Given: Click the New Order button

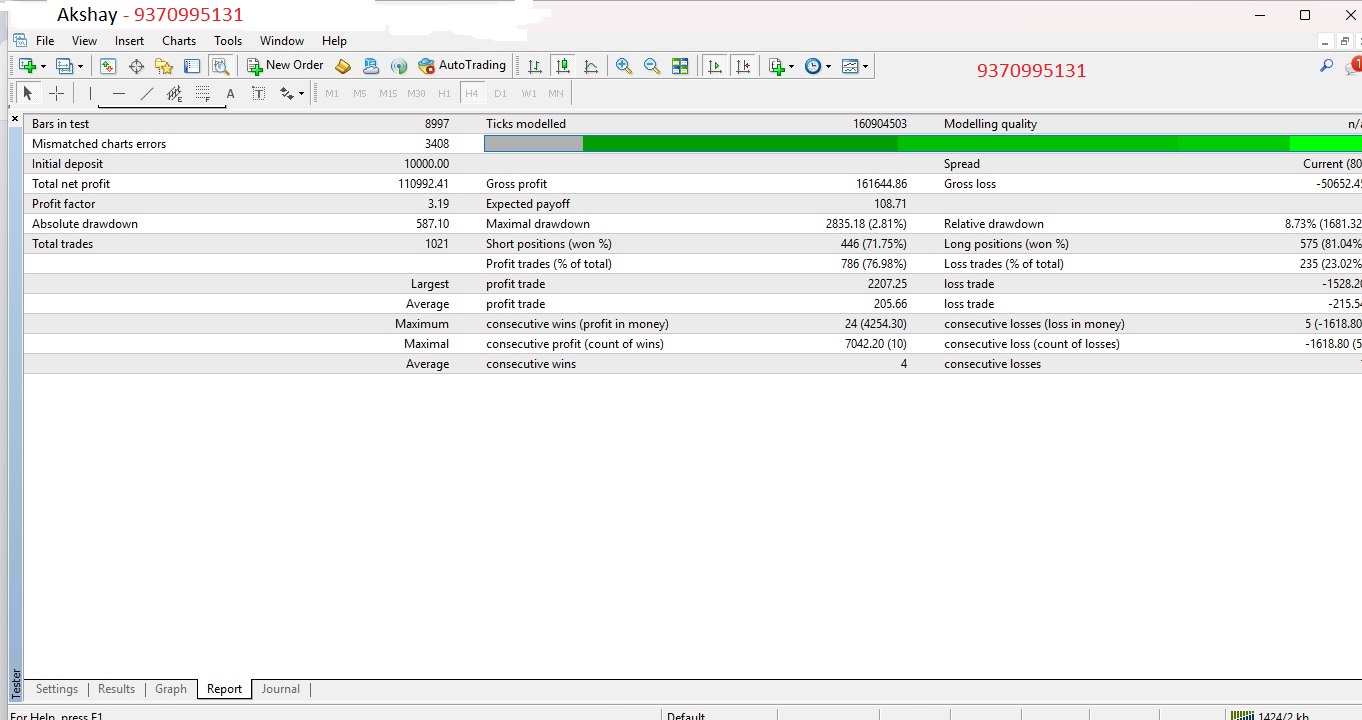Looking at the screenshot, I should click(x=286, y=66).
